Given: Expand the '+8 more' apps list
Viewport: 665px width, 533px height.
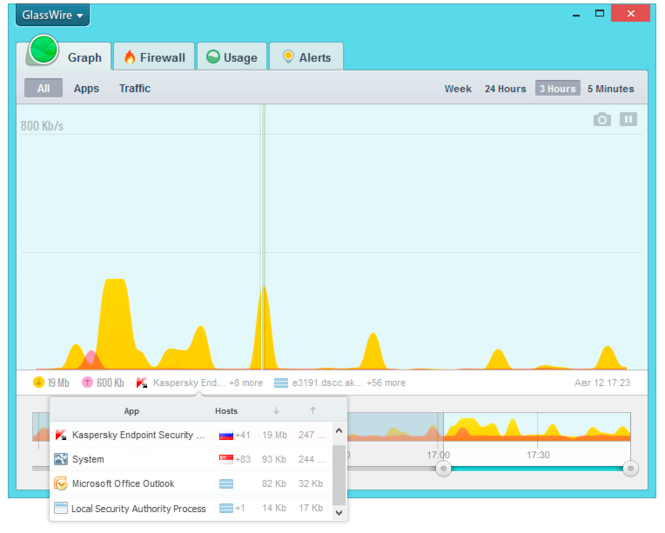Looking at the screenshot, I should click(x=246, y=383).
